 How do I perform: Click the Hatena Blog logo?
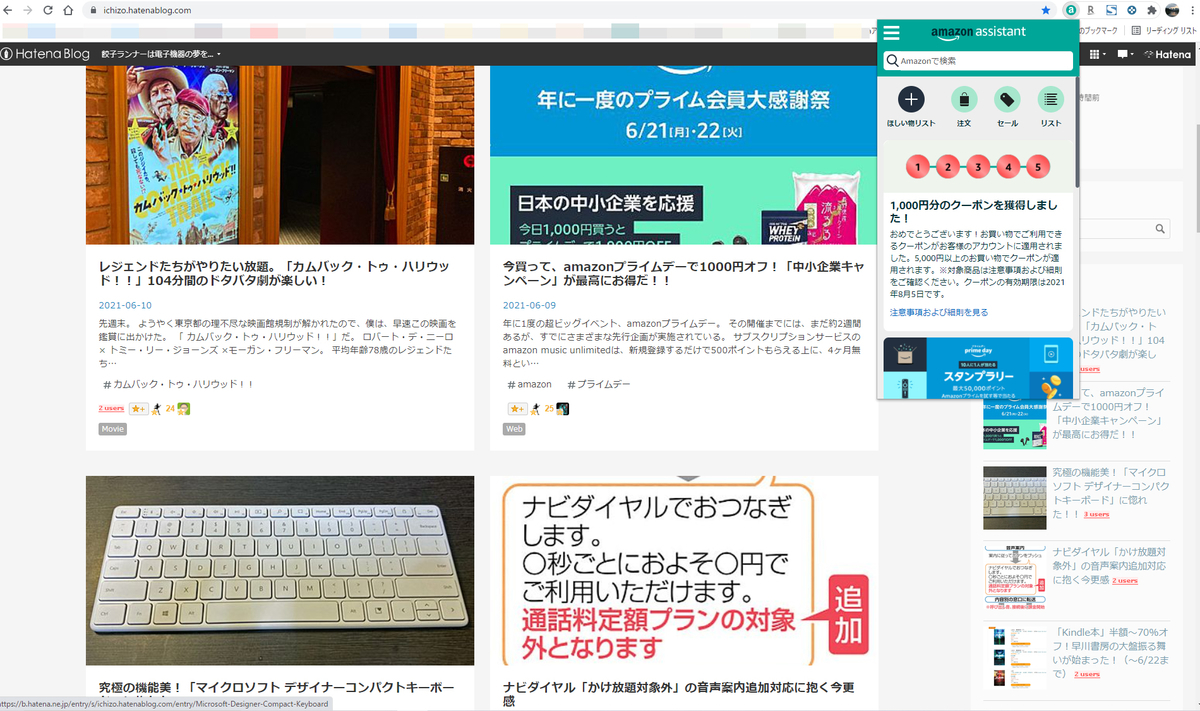pos(45,54)
